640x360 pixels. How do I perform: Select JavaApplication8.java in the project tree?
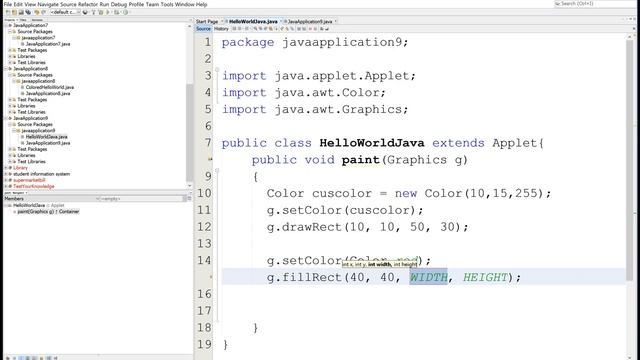(x=48, y=93)
